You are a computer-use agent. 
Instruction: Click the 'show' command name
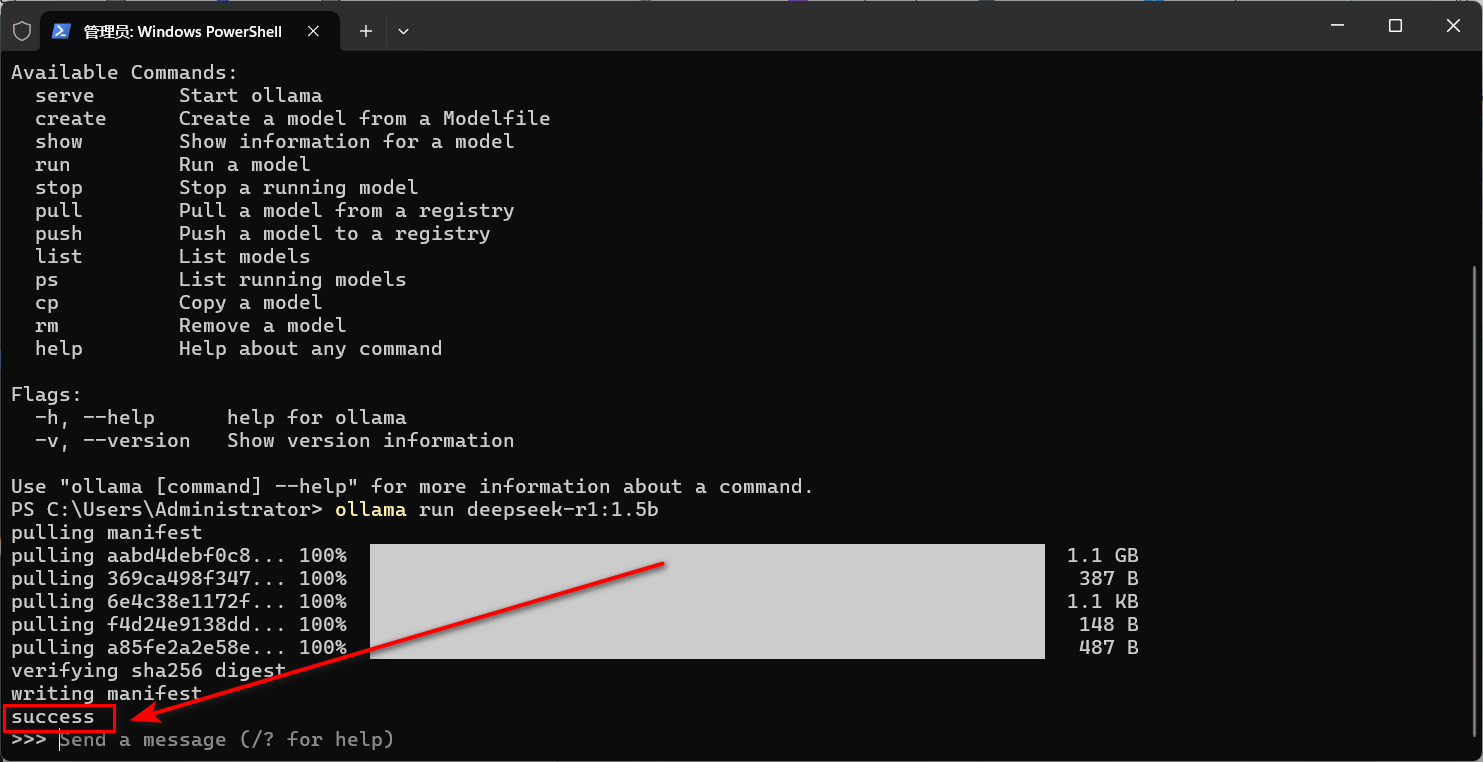(59, 142)
